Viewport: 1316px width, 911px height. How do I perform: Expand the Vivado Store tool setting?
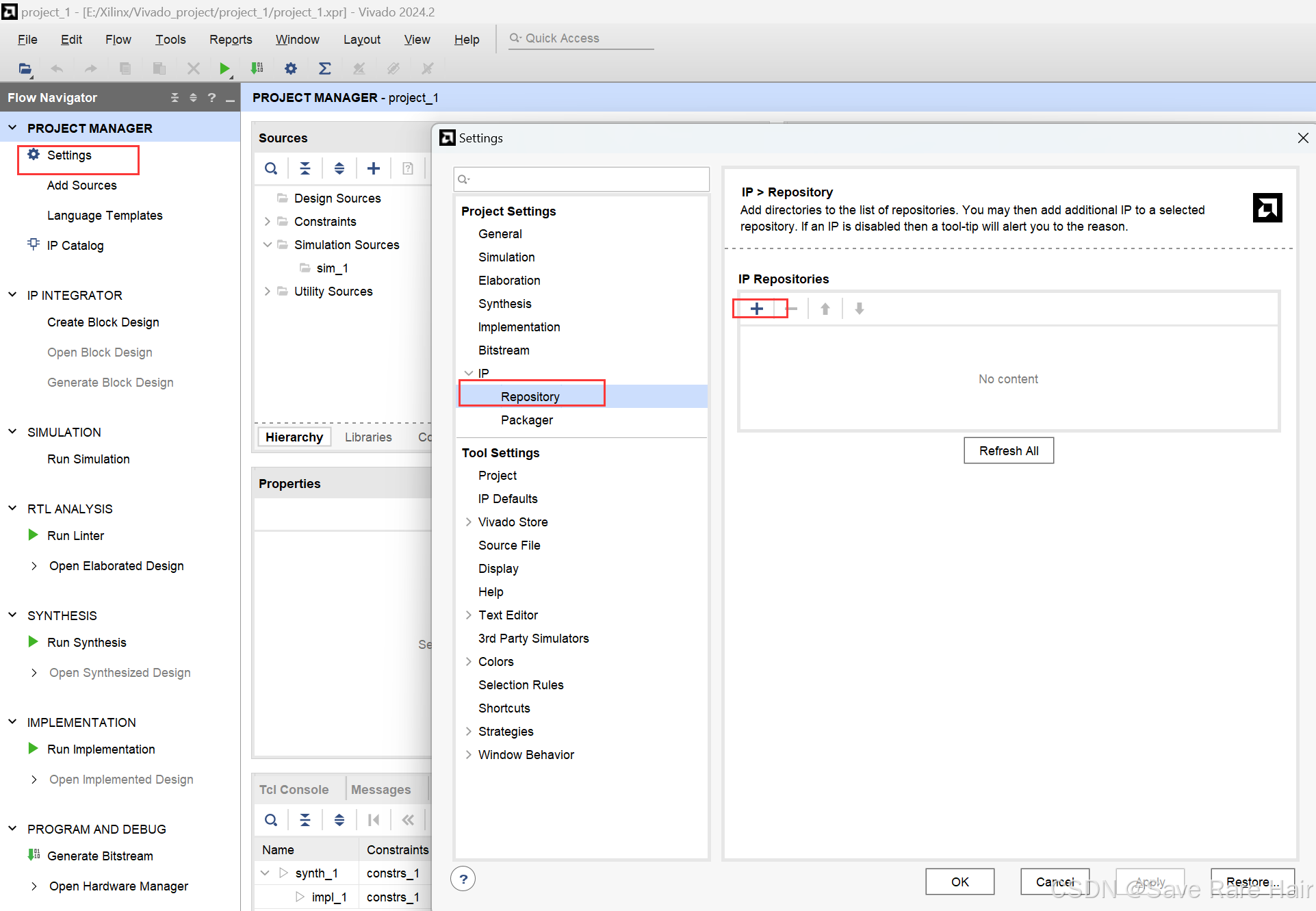tap(469, 522)
